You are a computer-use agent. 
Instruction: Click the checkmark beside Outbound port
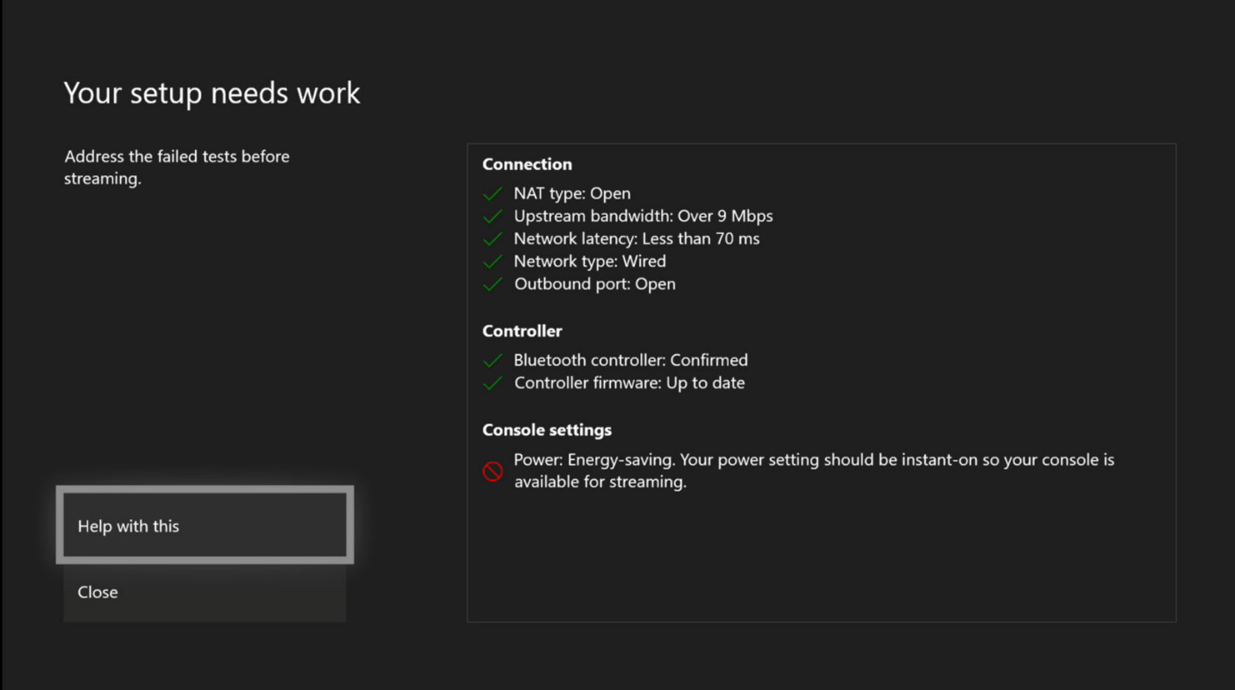[492, 284]
